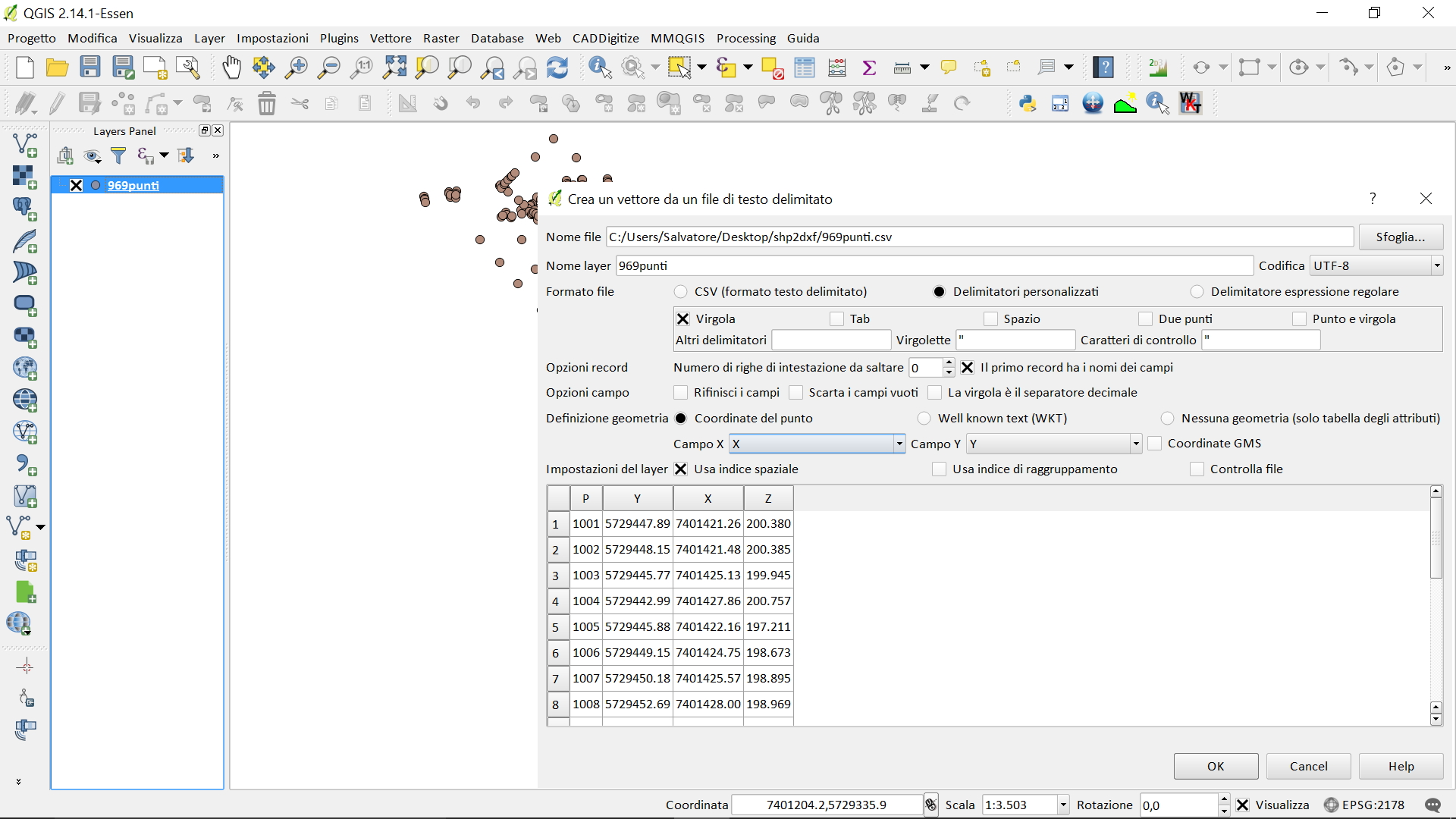Click Save Project floppy disk icon
Screen dimensions: 1456x819
pos(90,67)
